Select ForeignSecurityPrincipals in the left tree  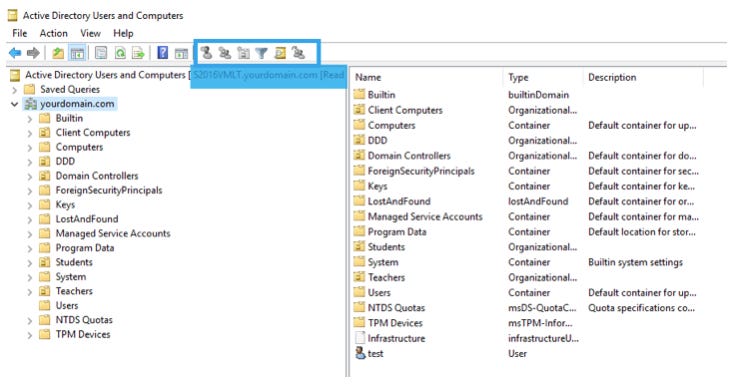click(x=109, y=190)
